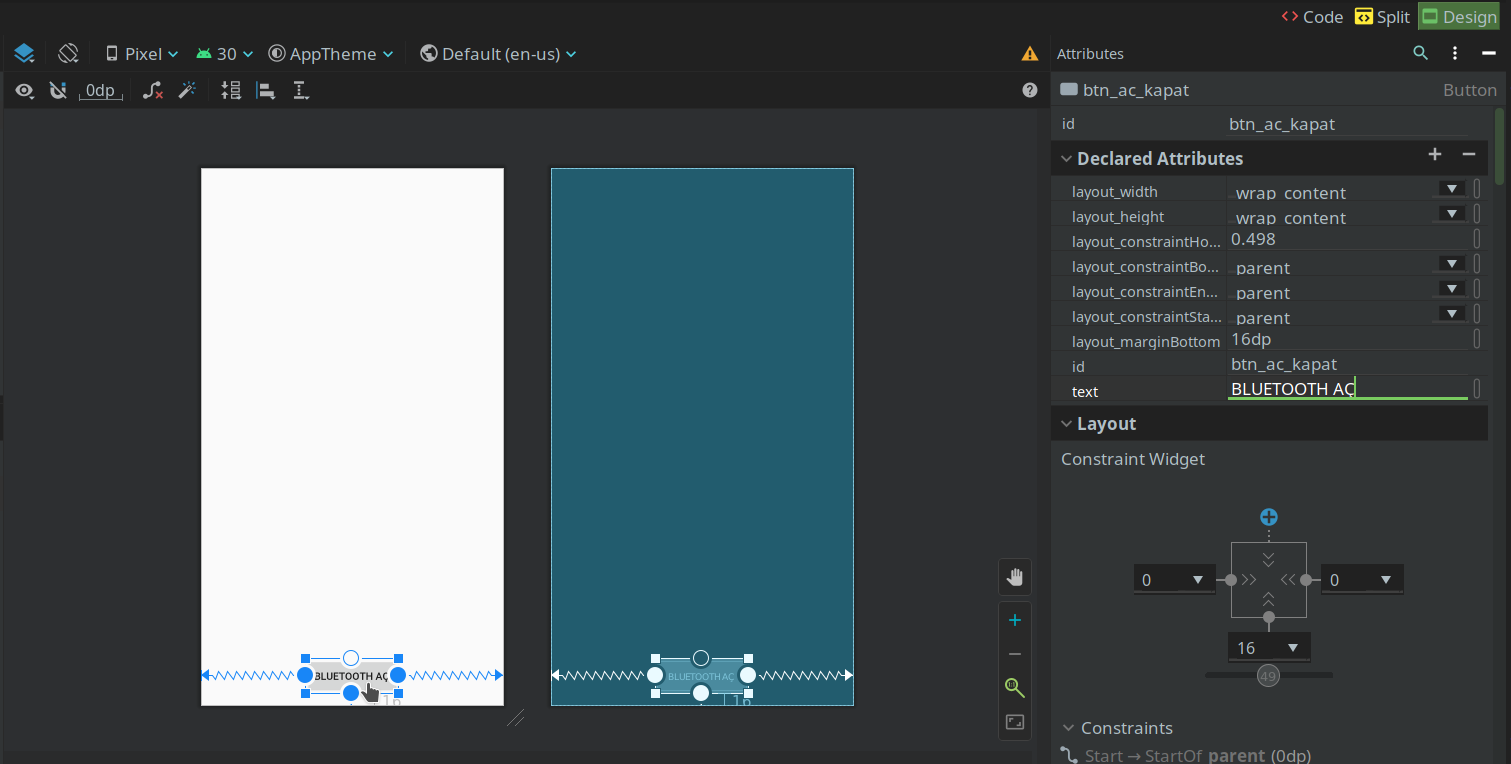Minimize the Attributes panel
Screen dimensions: 1511x764
(1488, 53)
